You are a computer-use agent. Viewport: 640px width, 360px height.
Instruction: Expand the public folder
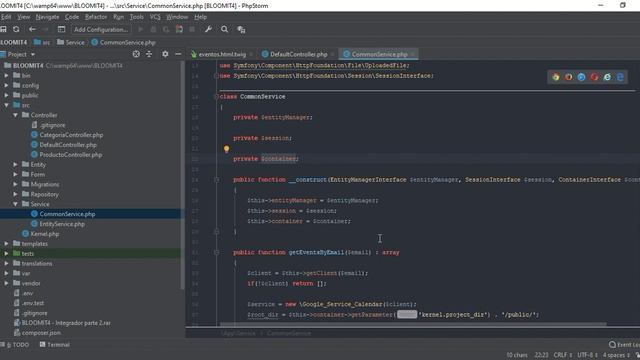click(x=7, y=95)
